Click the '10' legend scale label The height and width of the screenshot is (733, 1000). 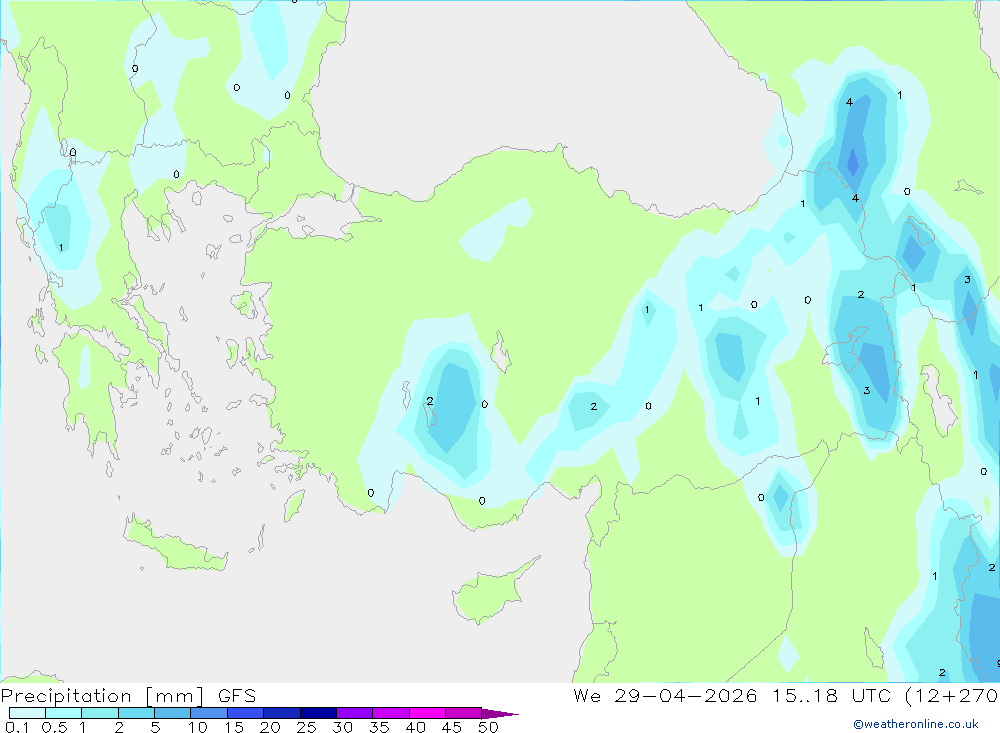[198, 727]
